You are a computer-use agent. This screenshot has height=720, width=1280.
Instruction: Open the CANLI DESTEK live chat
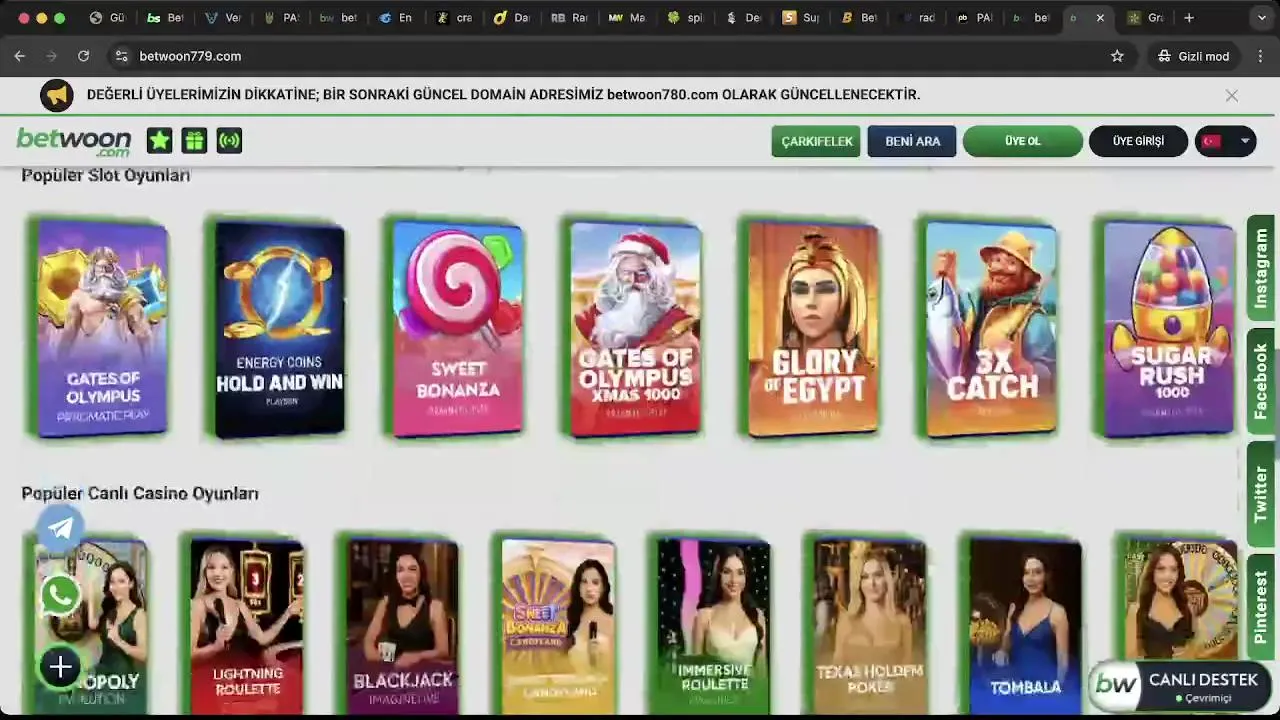tap(1180, 686)
